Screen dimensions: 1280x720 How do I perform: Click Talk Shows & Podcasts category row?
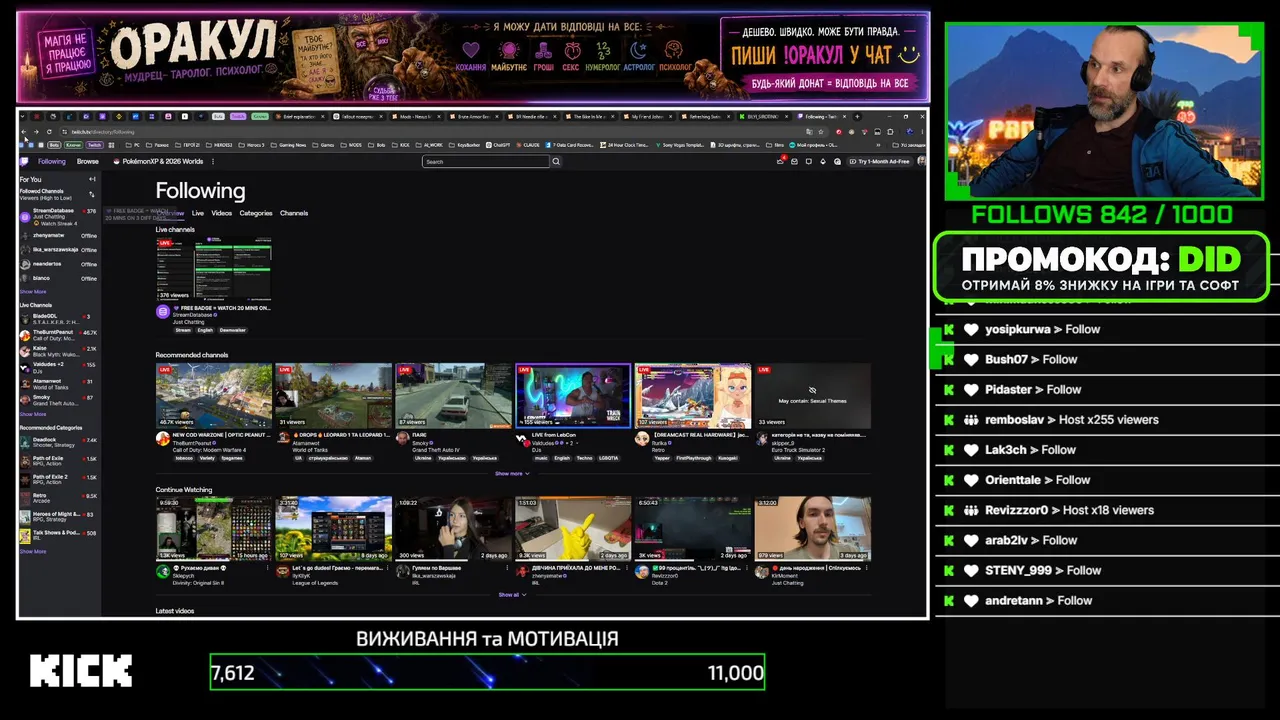[x=59, y=535]
